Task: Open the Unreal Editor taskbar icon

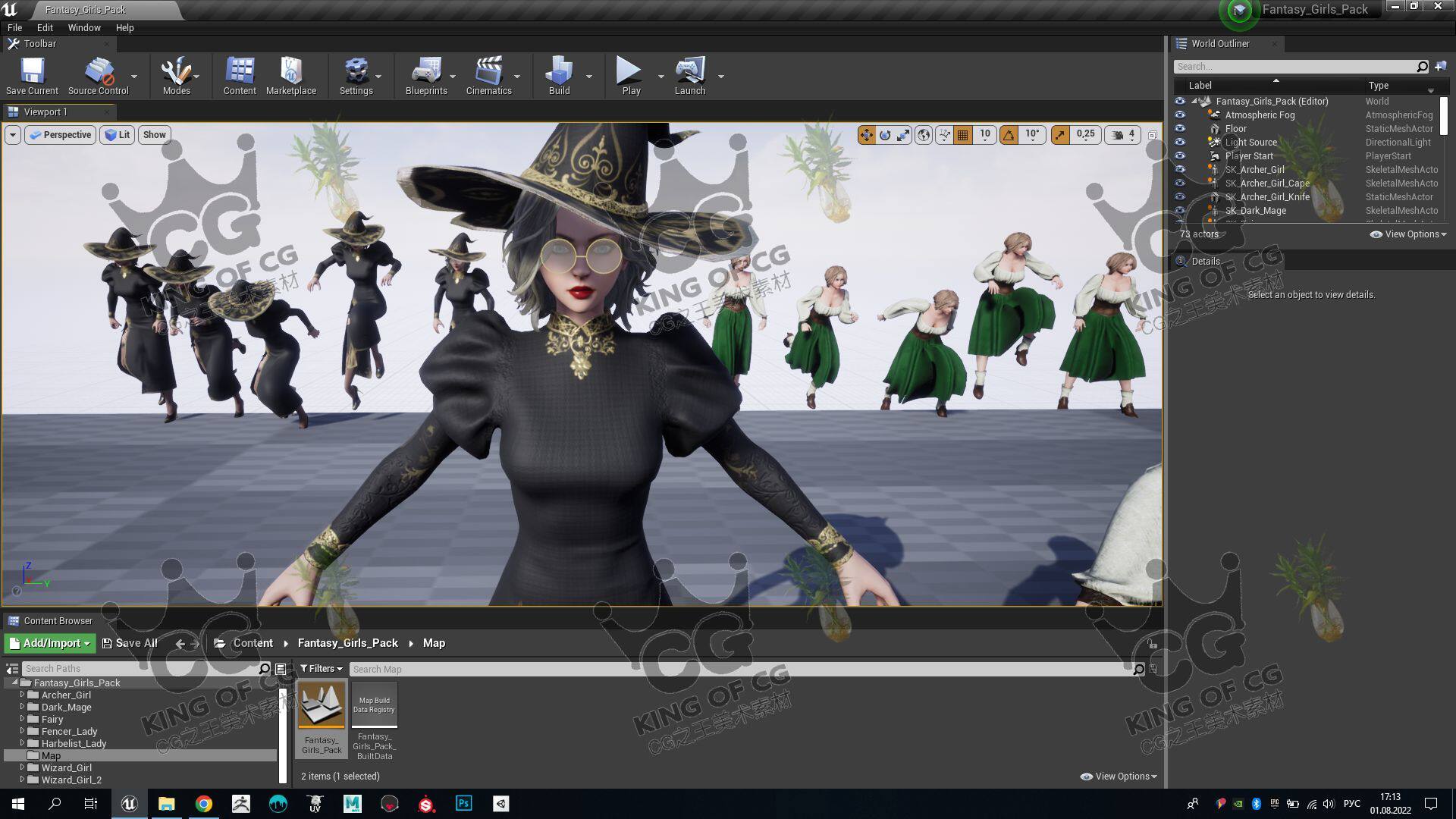Action: pos(129,804)
